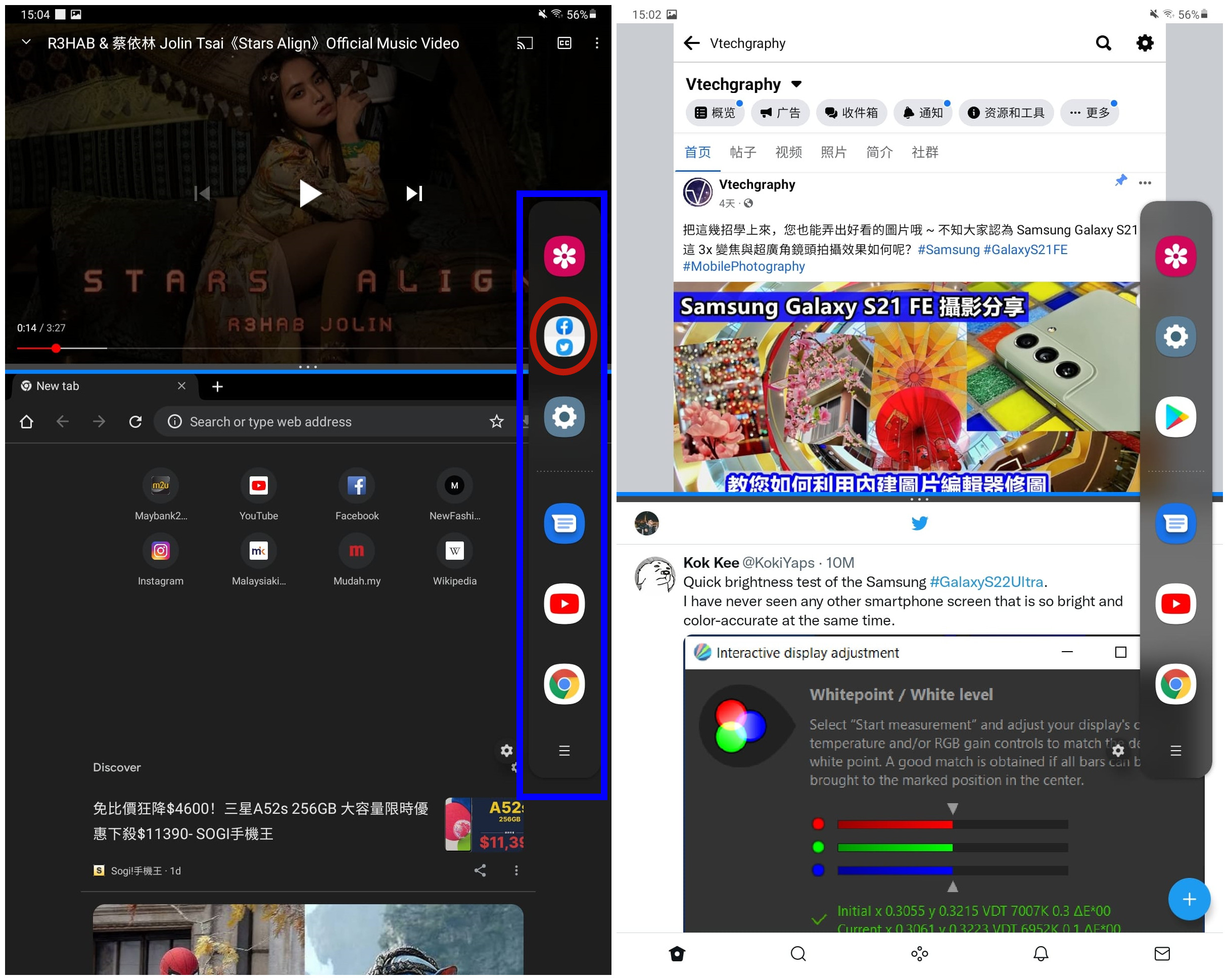Screen dimensions: 1228x980
Task: Open Settings gear app in left screen taskbar
Action: pyautogui.click(x=564, y=417)
